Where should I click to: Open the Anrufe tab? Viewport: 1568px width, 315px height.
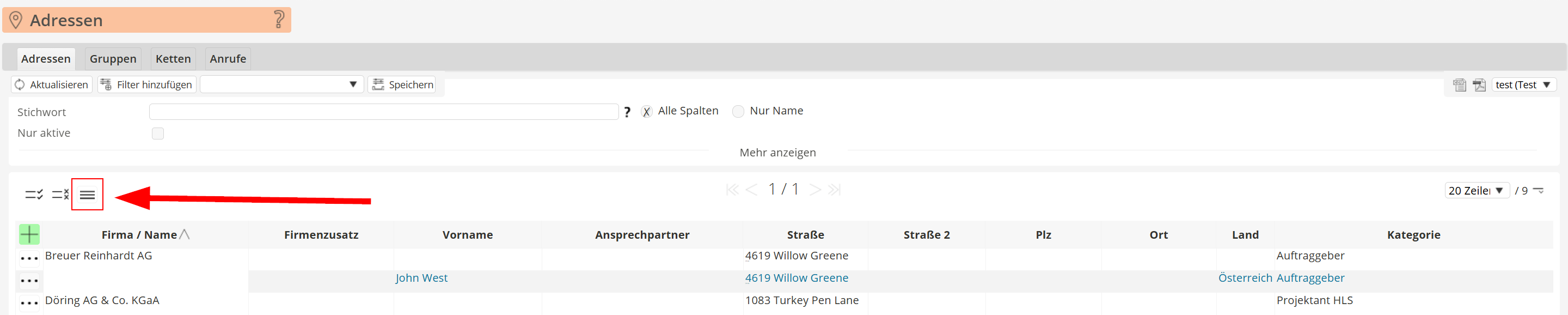(x=228, y=58)
